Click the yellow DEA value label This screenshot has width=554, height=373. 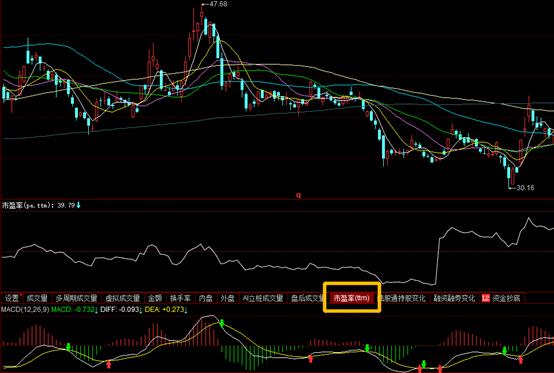(x=165, y=310)
